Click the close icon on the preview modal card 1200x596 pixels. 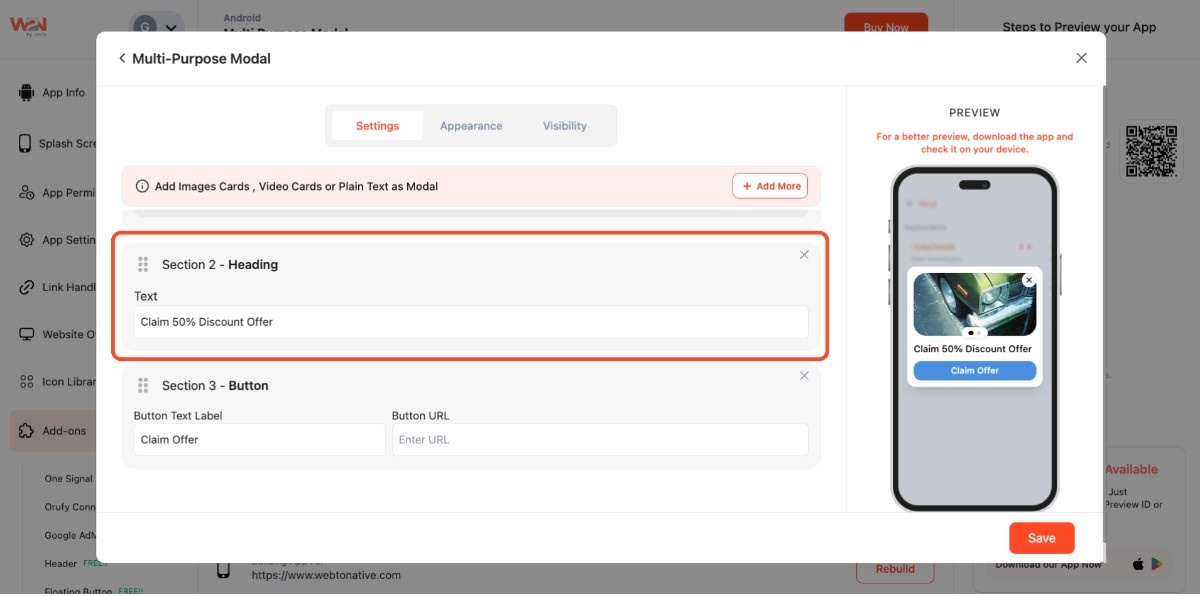1029,281
